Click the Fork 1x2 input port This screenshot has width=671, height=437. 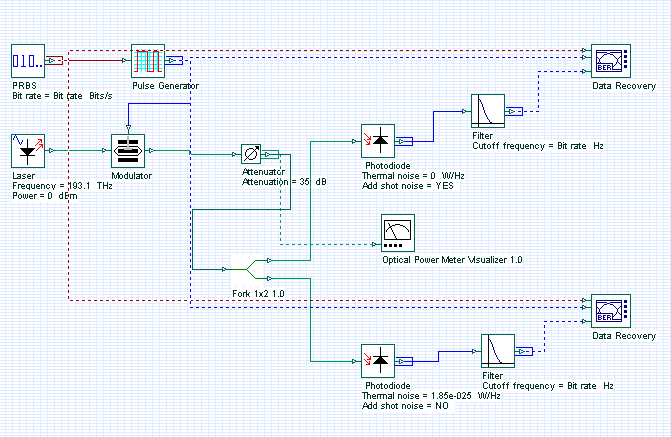(224, 269)
